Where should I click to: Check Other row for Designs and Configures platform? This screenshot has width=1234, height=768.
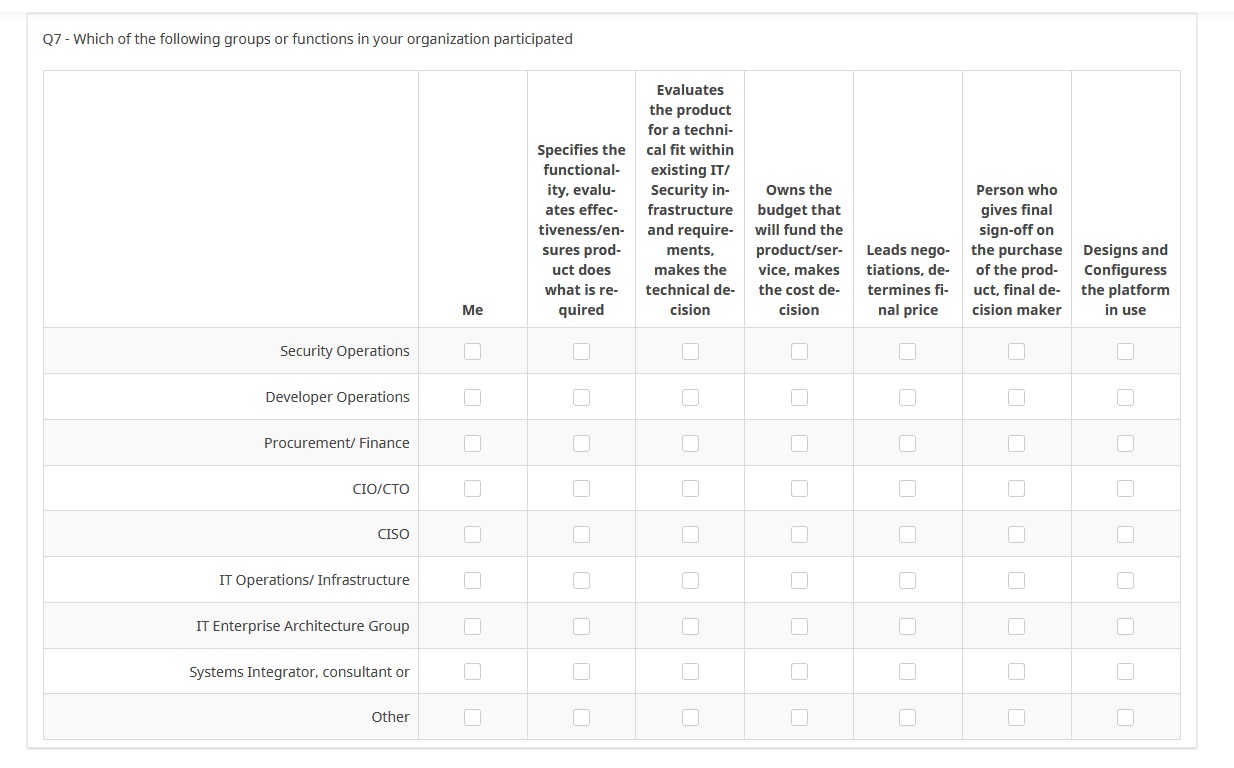(1125, 717)
